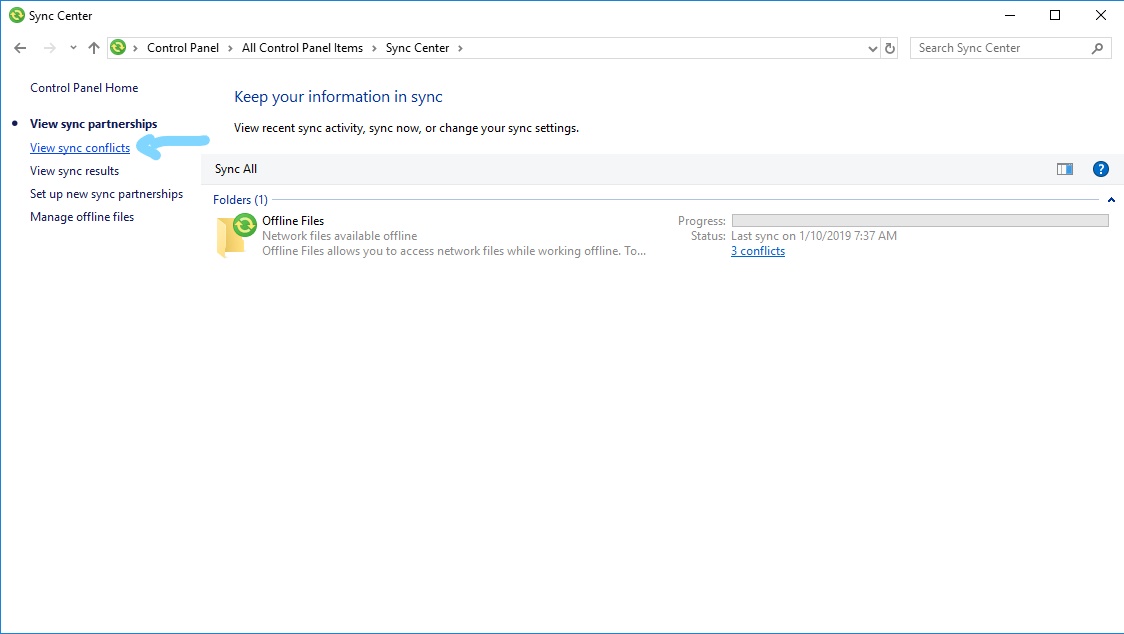Click the sync Progress bar
Screen dimensions: 1124x634
[x=919, y=220]
